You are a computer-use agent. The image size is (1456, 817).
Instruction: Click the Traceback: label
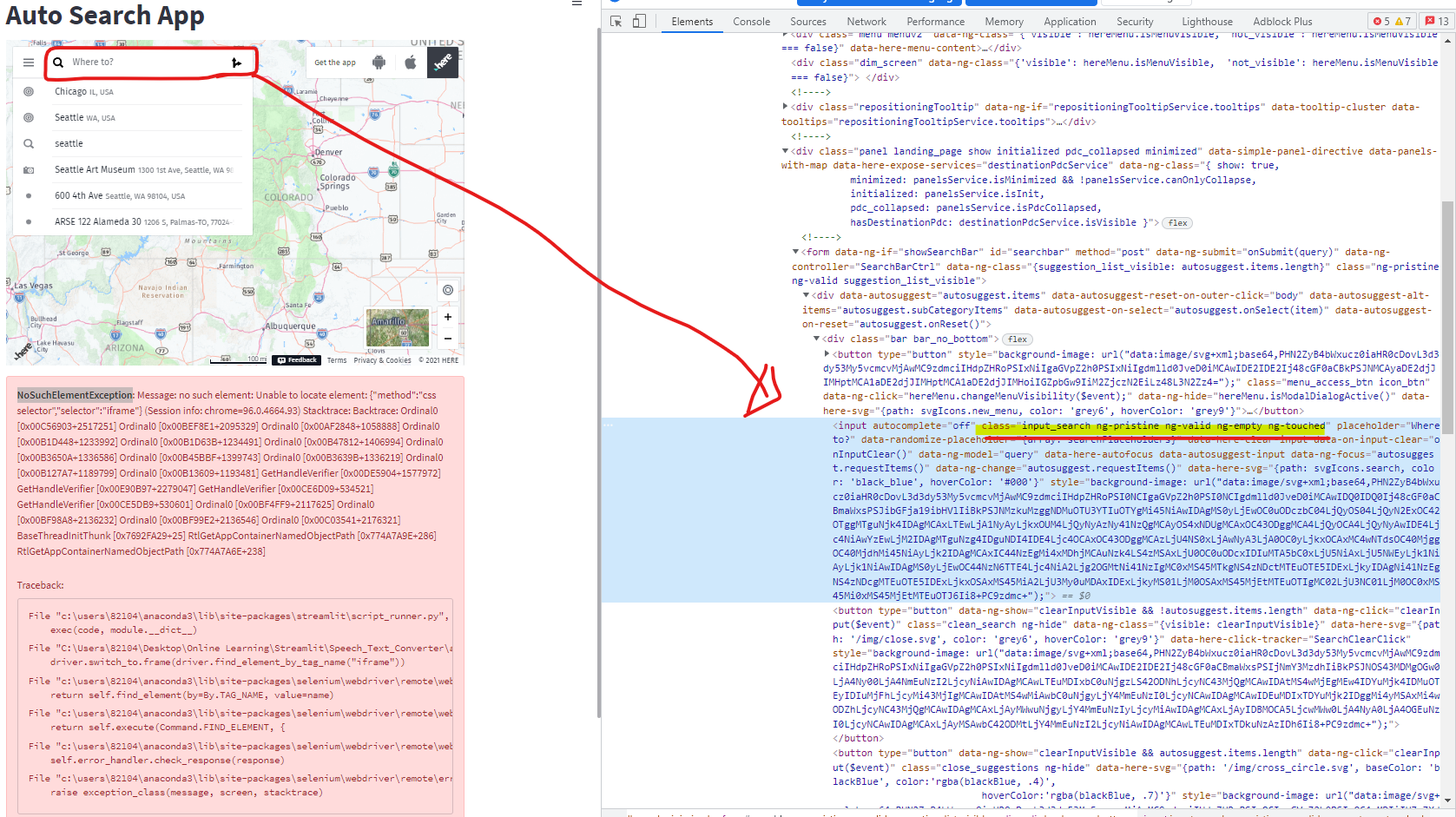click(x=40, y=585)
